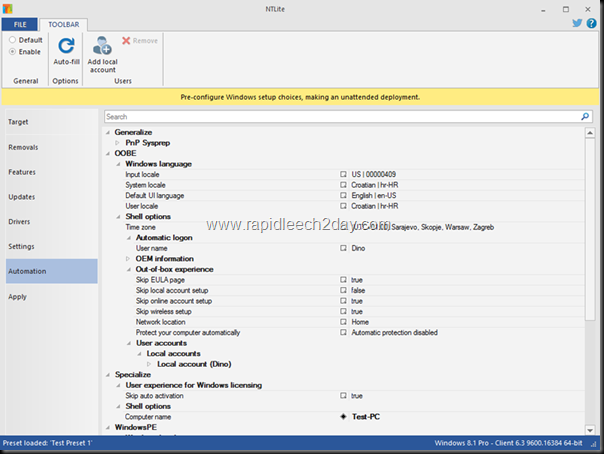The image size is (604, 454).
Task: Click the state marker for User name
Action: 343,248
